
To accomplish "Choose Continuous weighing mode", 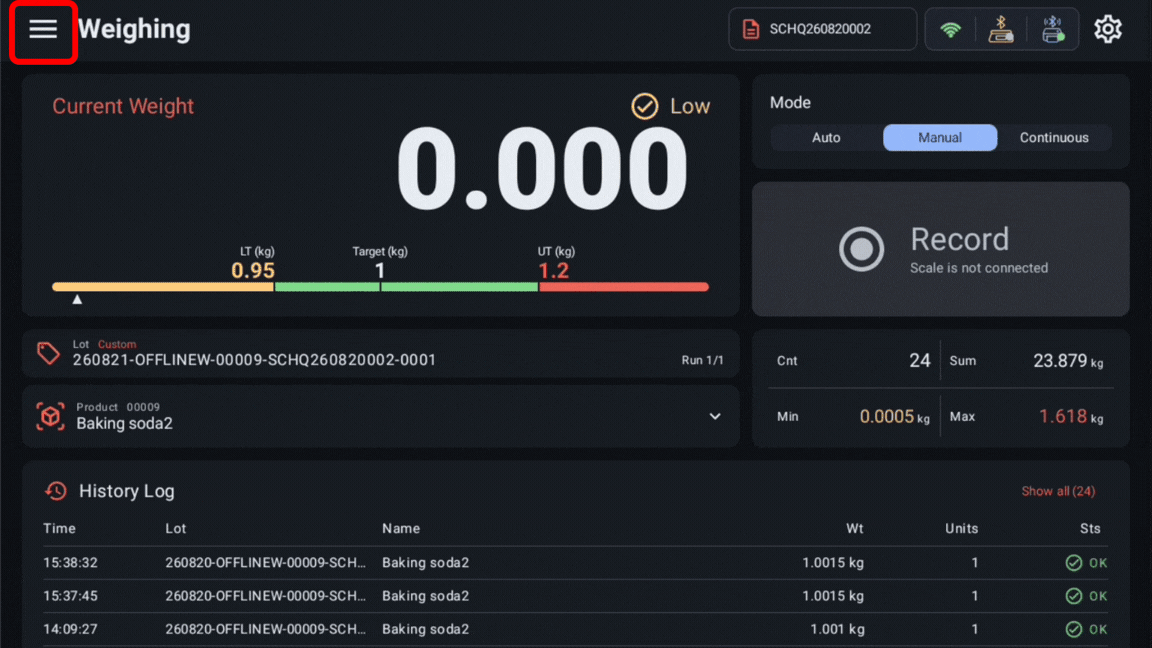I will pyautogui.click(x=1054, y=137).
